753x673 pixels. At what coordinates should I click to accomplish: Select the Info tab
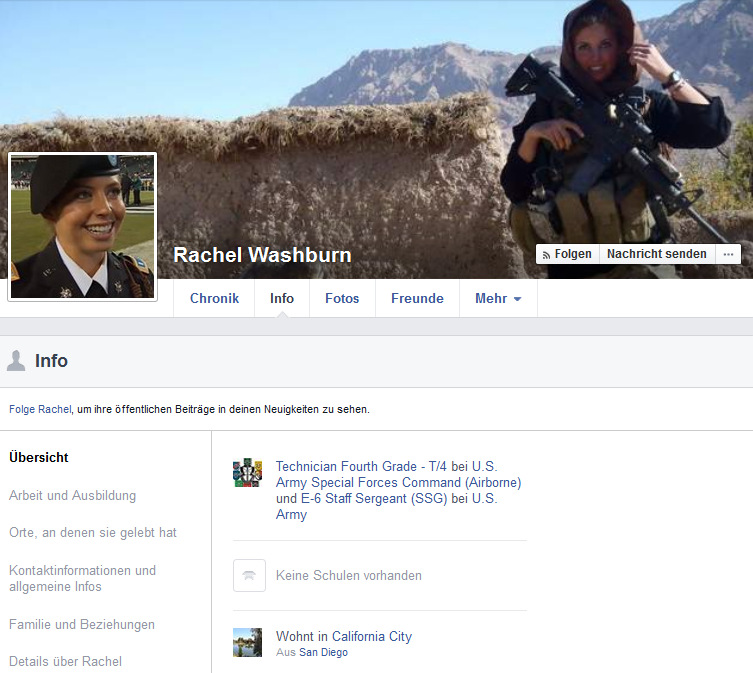point(282,298)
